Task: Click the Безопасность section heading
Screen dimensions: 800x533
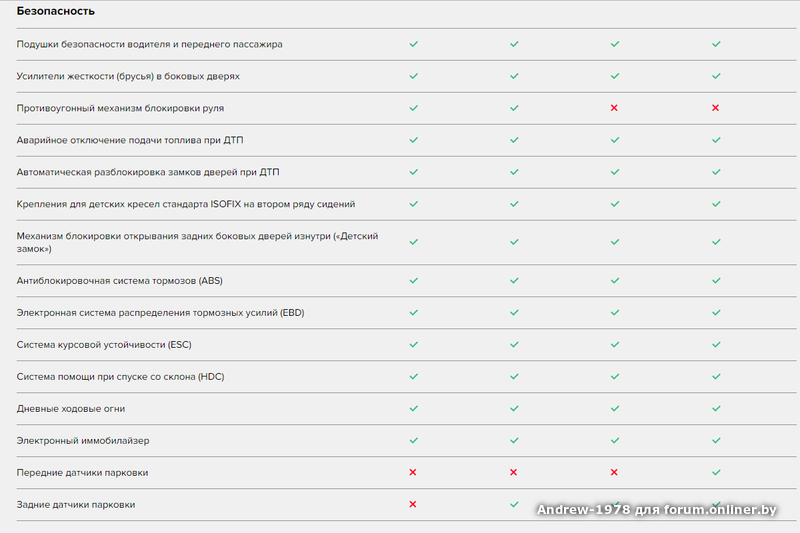Action: pyautogui.click(x=56, y=11)
